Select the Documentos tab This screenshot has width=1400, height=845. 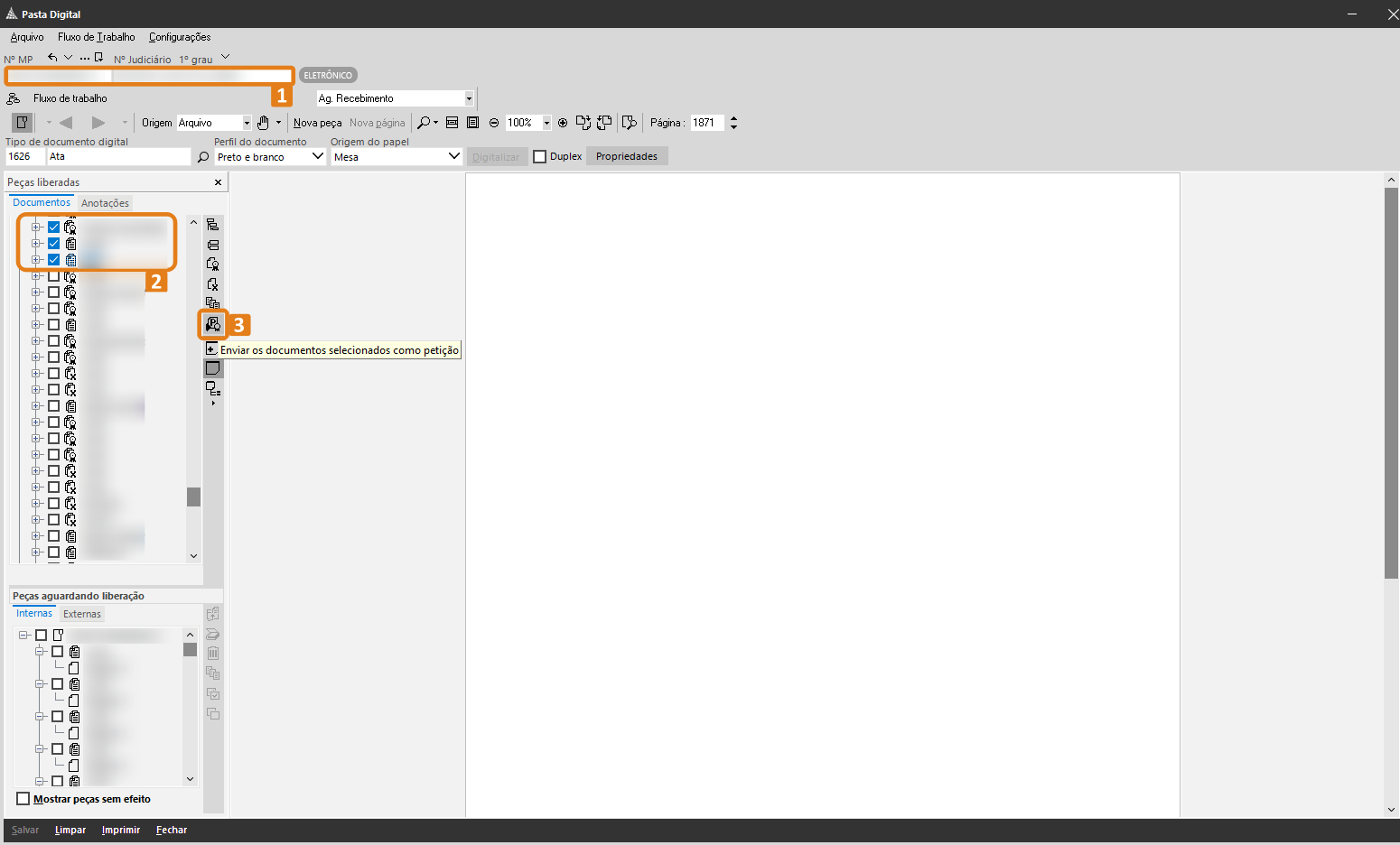pos(42,202)
